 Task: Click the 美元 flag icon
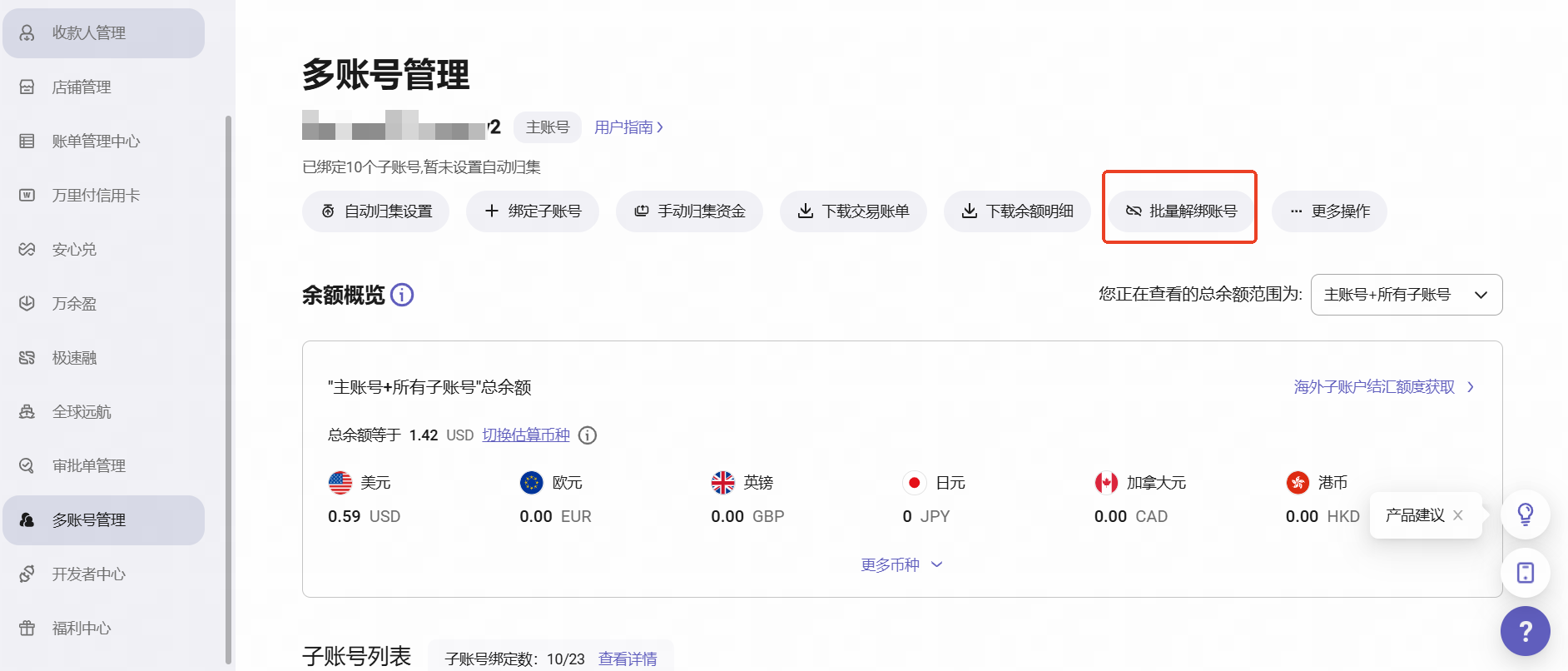pos(340,483)
